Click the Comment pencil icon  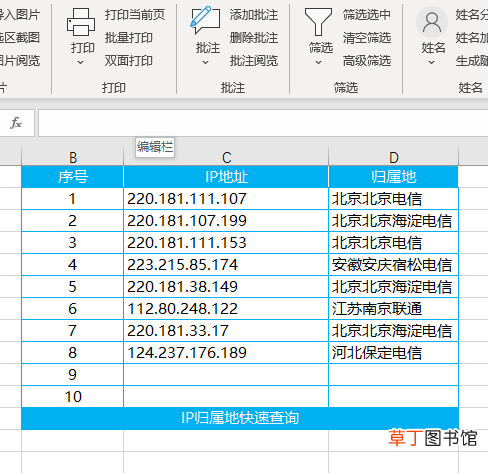pyautogui.click(x=205, y=20)
